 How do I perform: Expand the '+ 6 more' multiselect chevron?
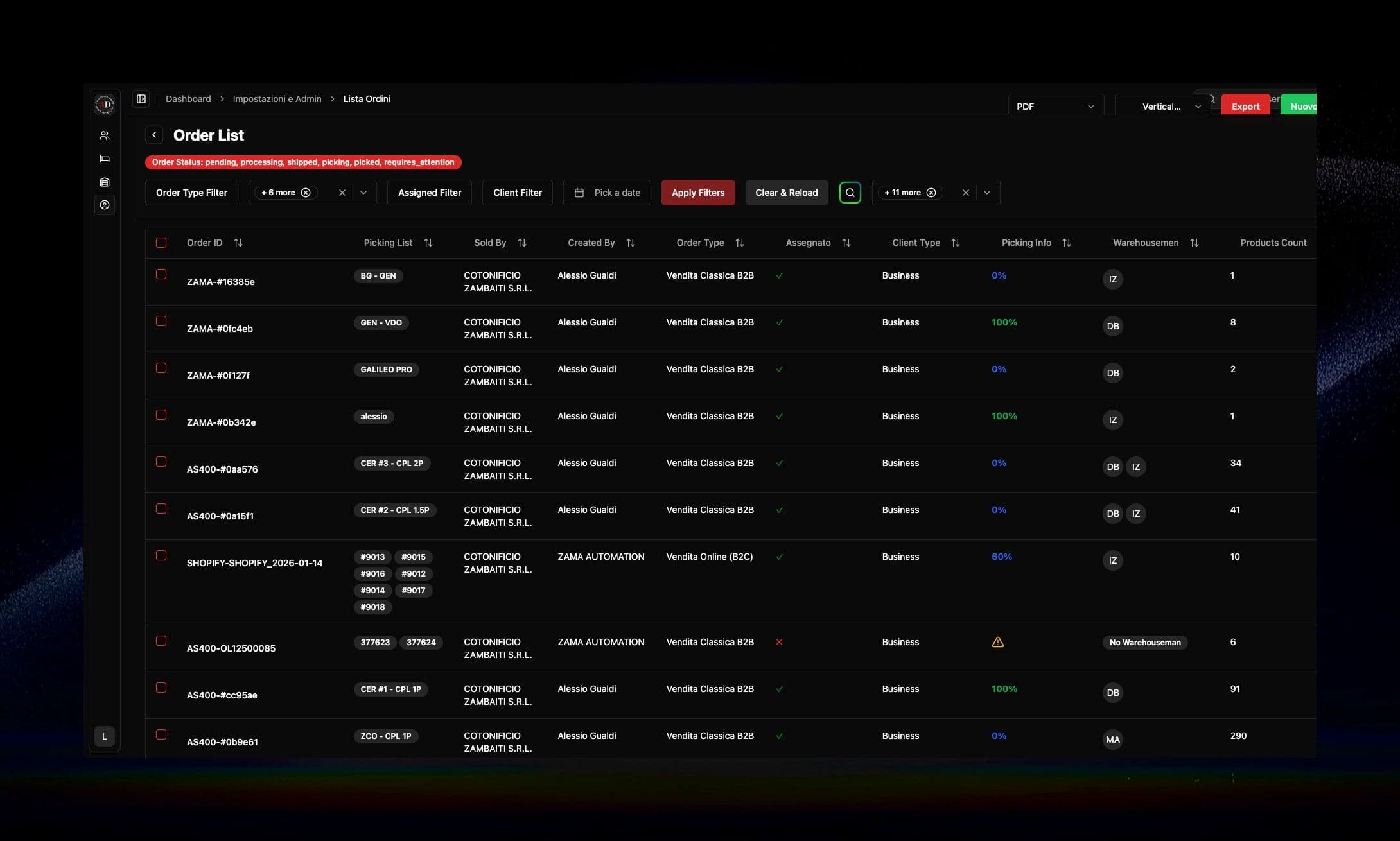point(363,193)
